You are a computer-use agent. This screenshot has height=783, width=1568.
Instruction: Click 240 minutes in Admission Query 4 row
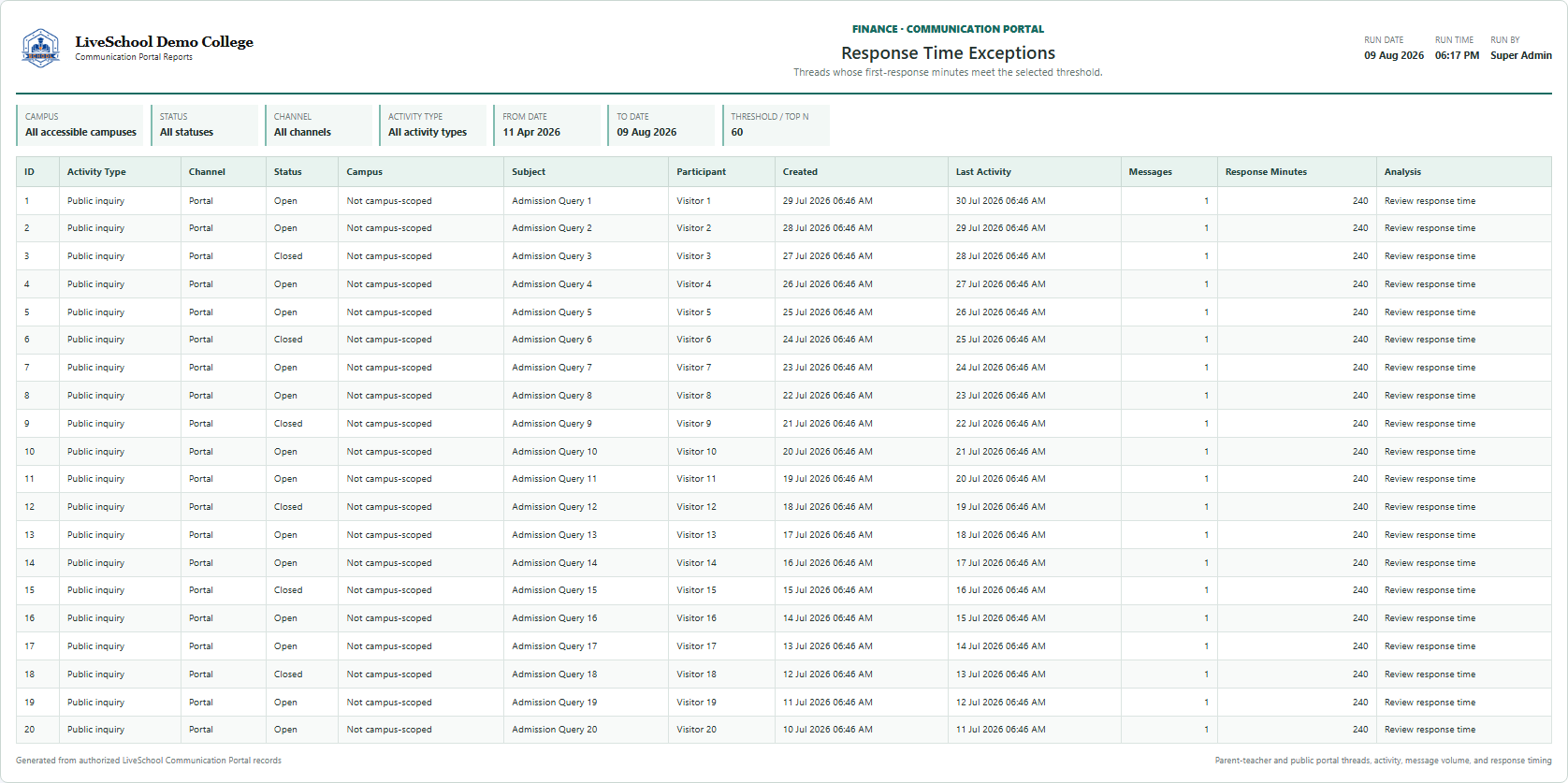[x=1360, y=284]
